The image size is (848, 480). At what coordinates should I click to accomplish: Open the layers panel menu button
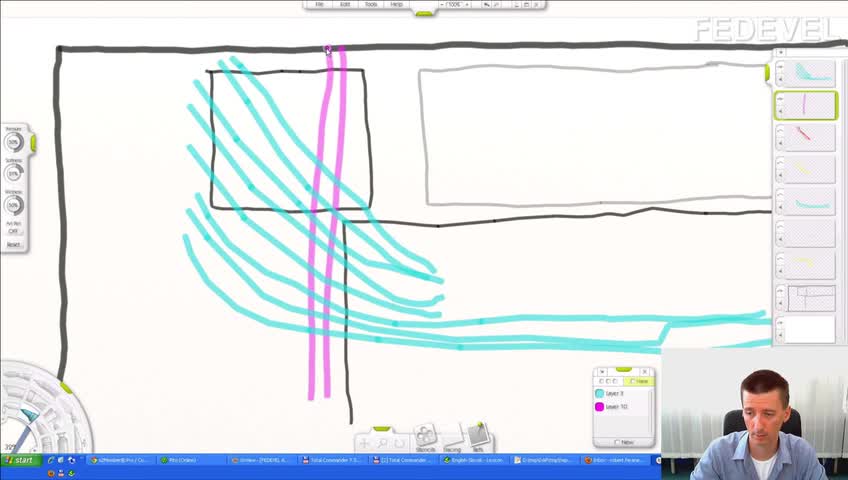(x=780, y=52)
